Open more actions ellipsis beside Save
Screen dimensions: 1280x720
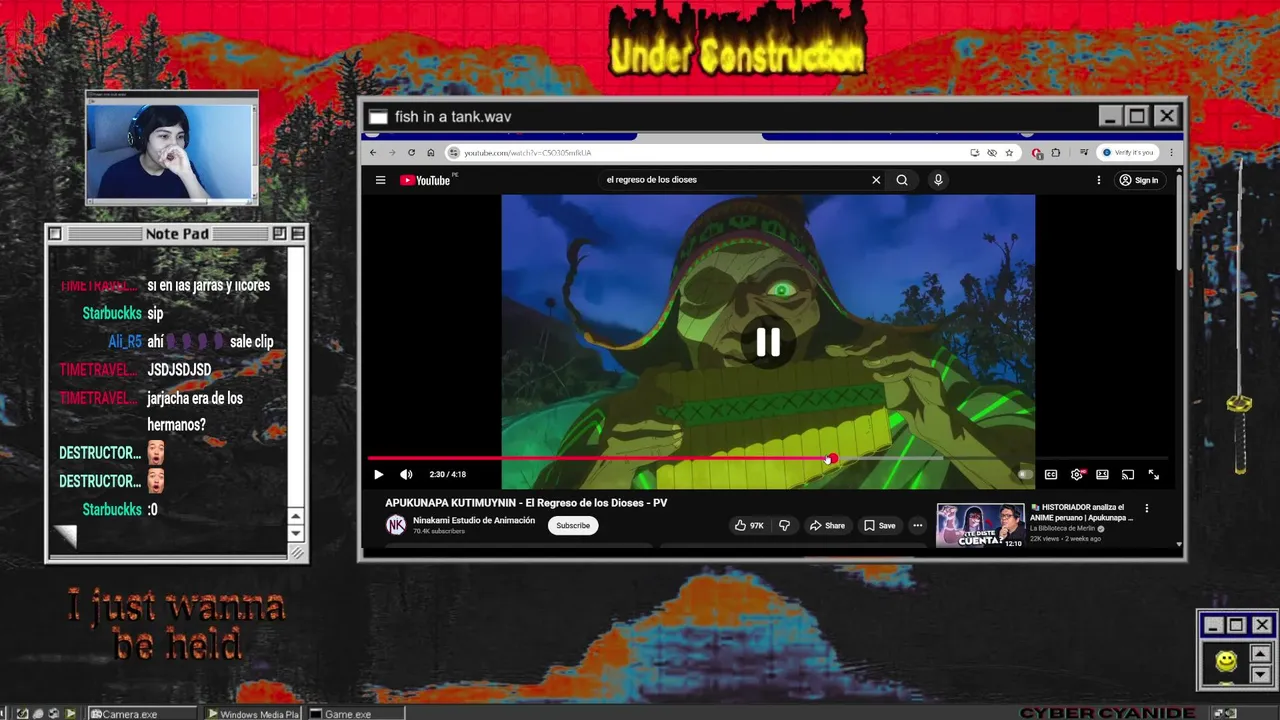(x=917, y=525)
